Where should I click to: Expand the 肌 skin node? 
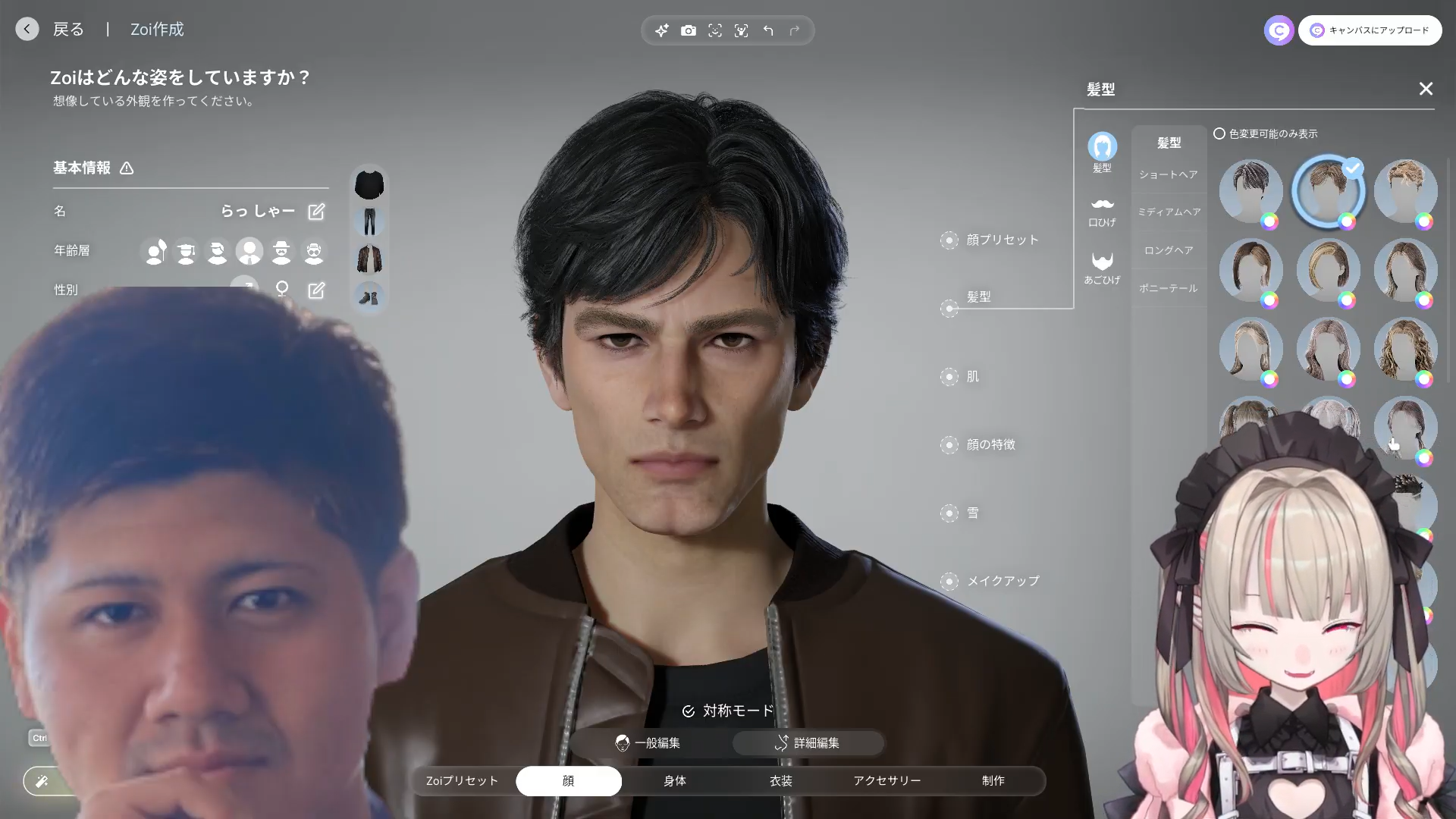point(949,377)
